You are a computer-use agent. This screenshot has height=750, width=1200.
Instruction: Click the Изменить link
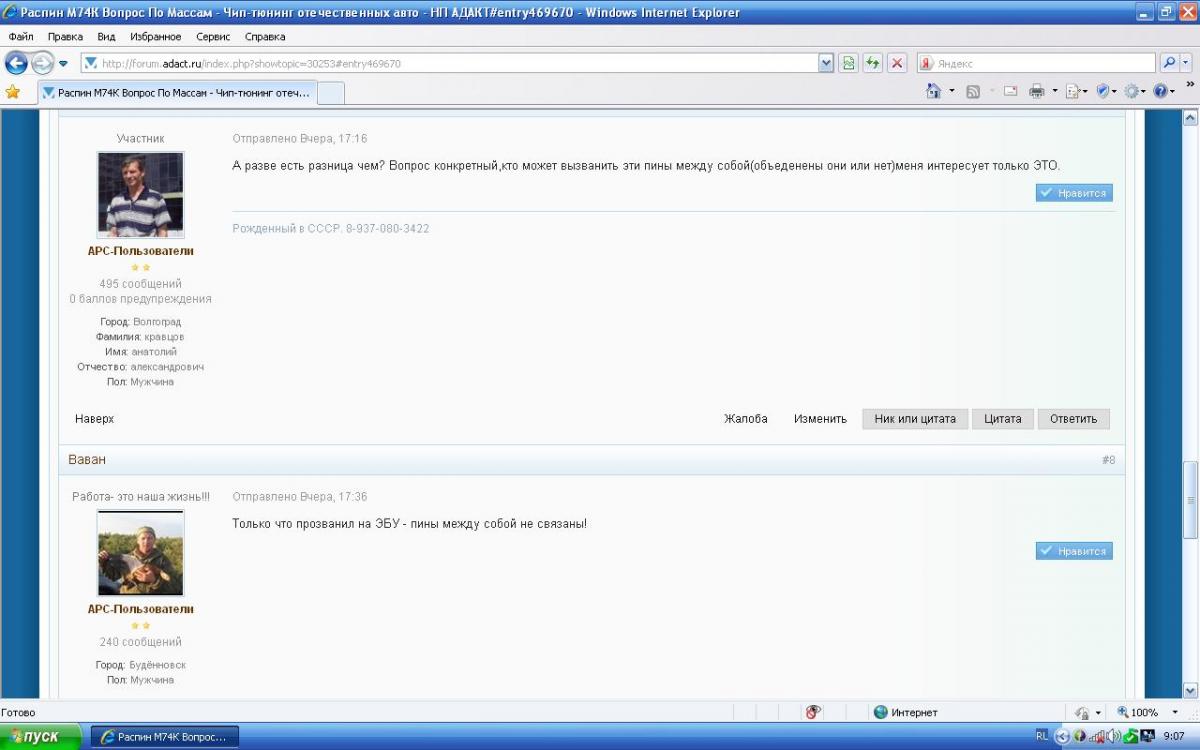820,419
